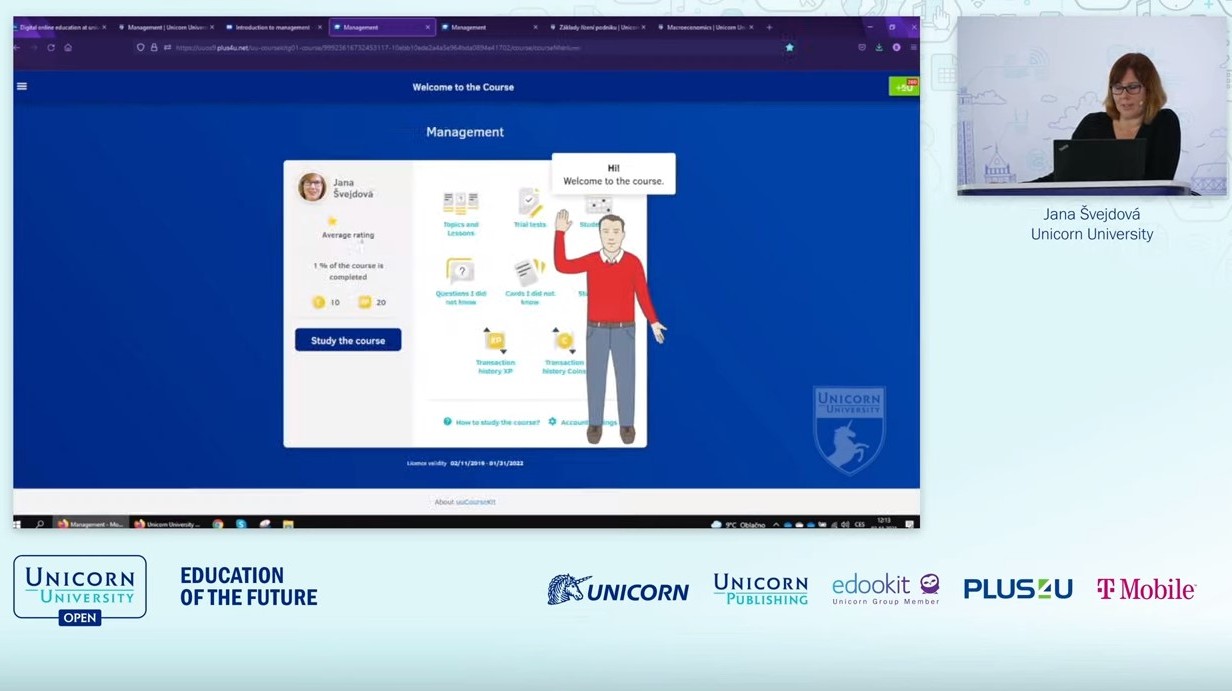
Task: Switch to Macroeconomics tab
Action: [x=706, y=27]
